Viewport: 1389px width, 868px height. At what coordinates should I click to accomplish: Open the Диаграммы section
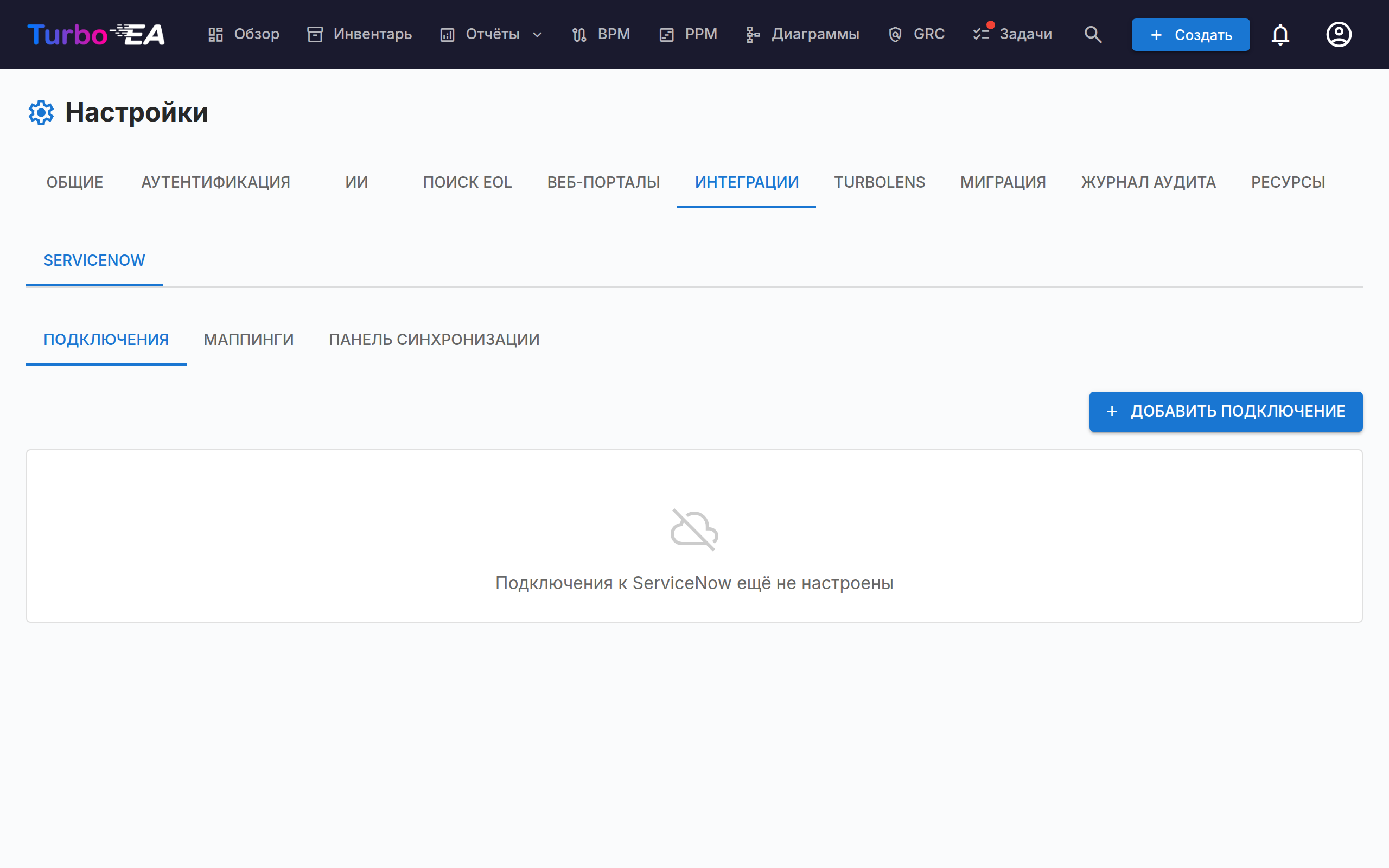click(815, 34)
